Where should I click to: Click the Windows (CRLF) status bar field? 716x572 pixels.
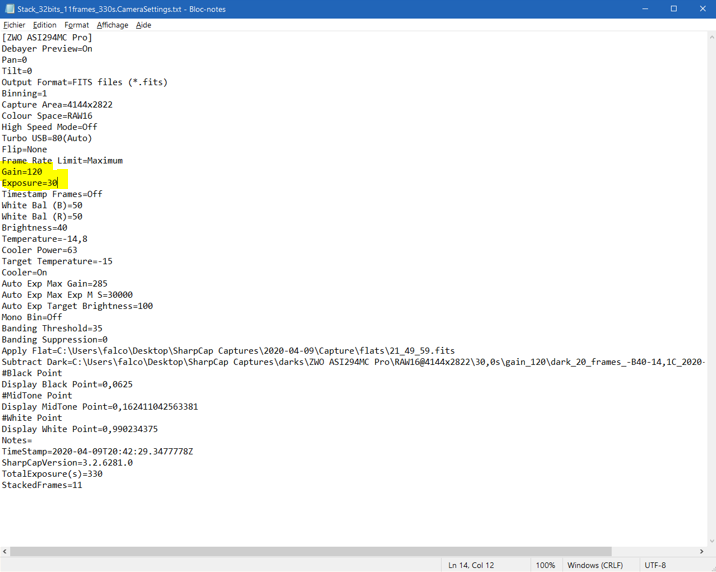tap(595, 565)
